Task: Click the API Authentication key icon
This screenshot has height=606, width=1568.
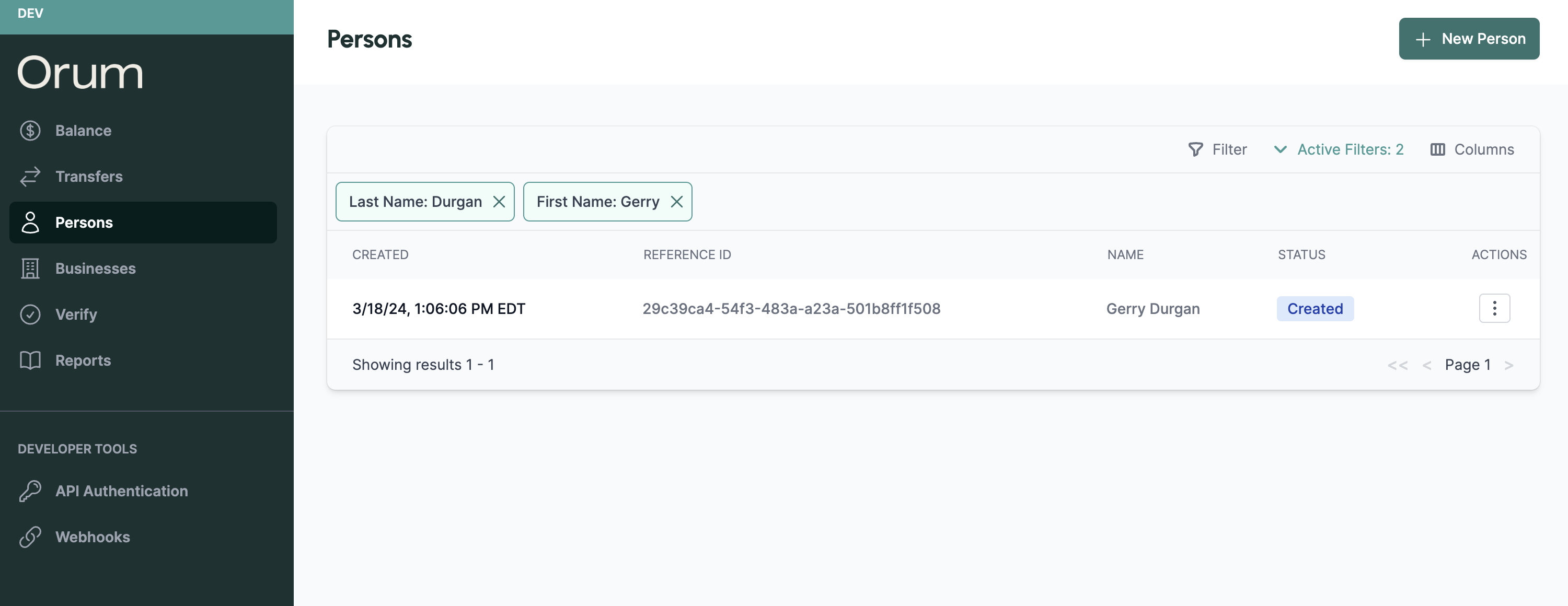Action: (30, 491)
